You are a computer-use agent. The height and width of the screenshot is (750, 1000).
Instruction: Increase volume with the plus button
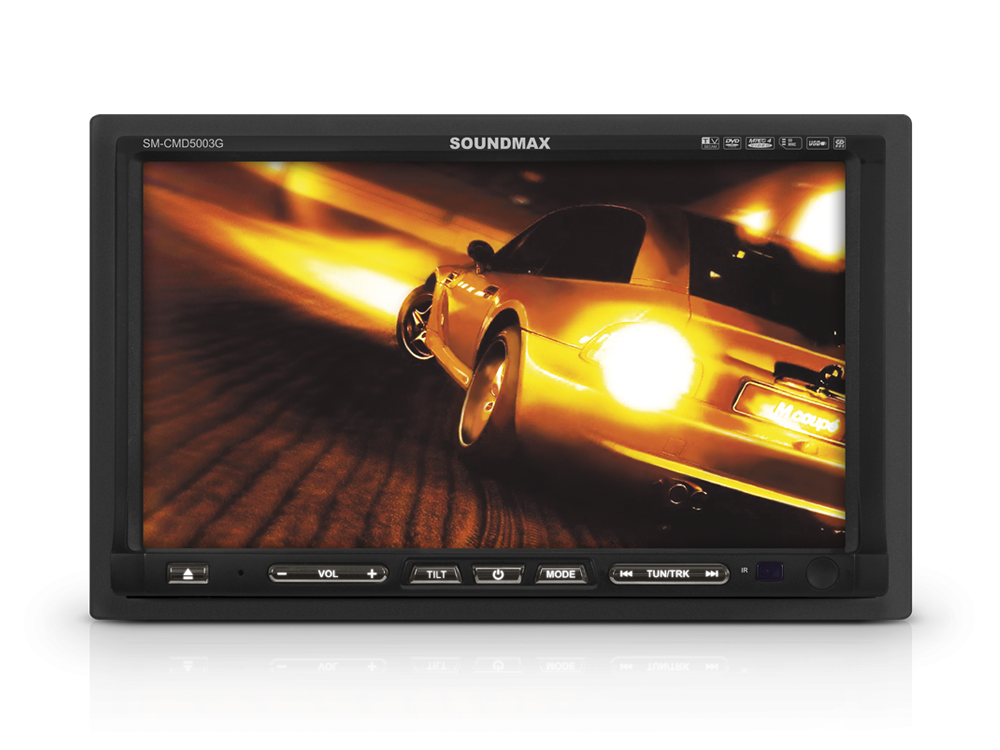point(372,574)
